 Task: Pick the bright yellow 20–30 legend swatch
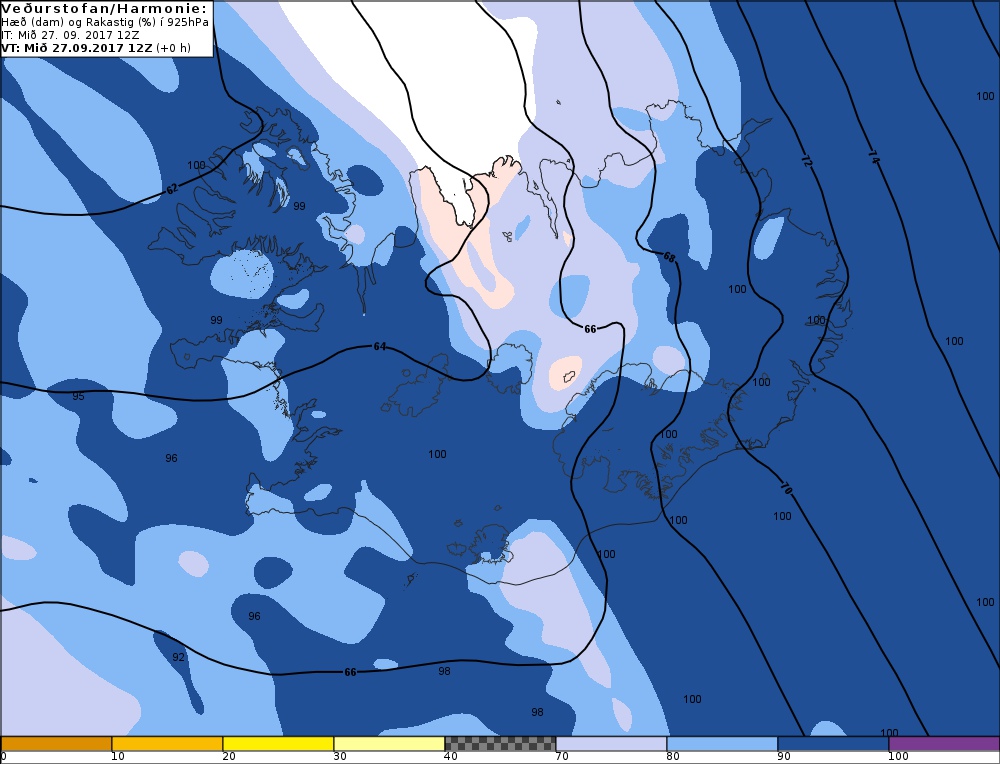[x=278, y=744]
